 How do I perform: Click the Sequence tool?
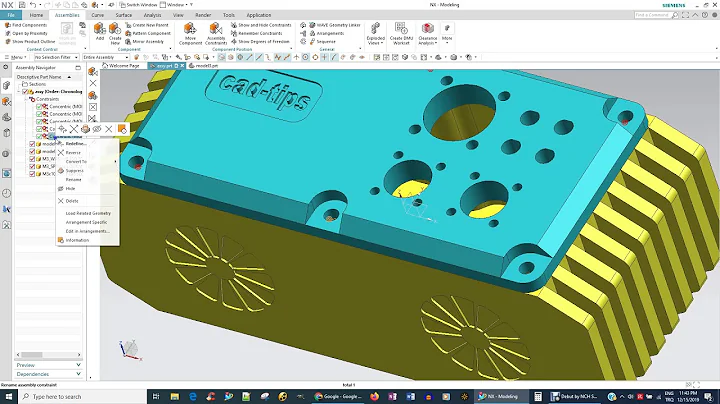322,41
